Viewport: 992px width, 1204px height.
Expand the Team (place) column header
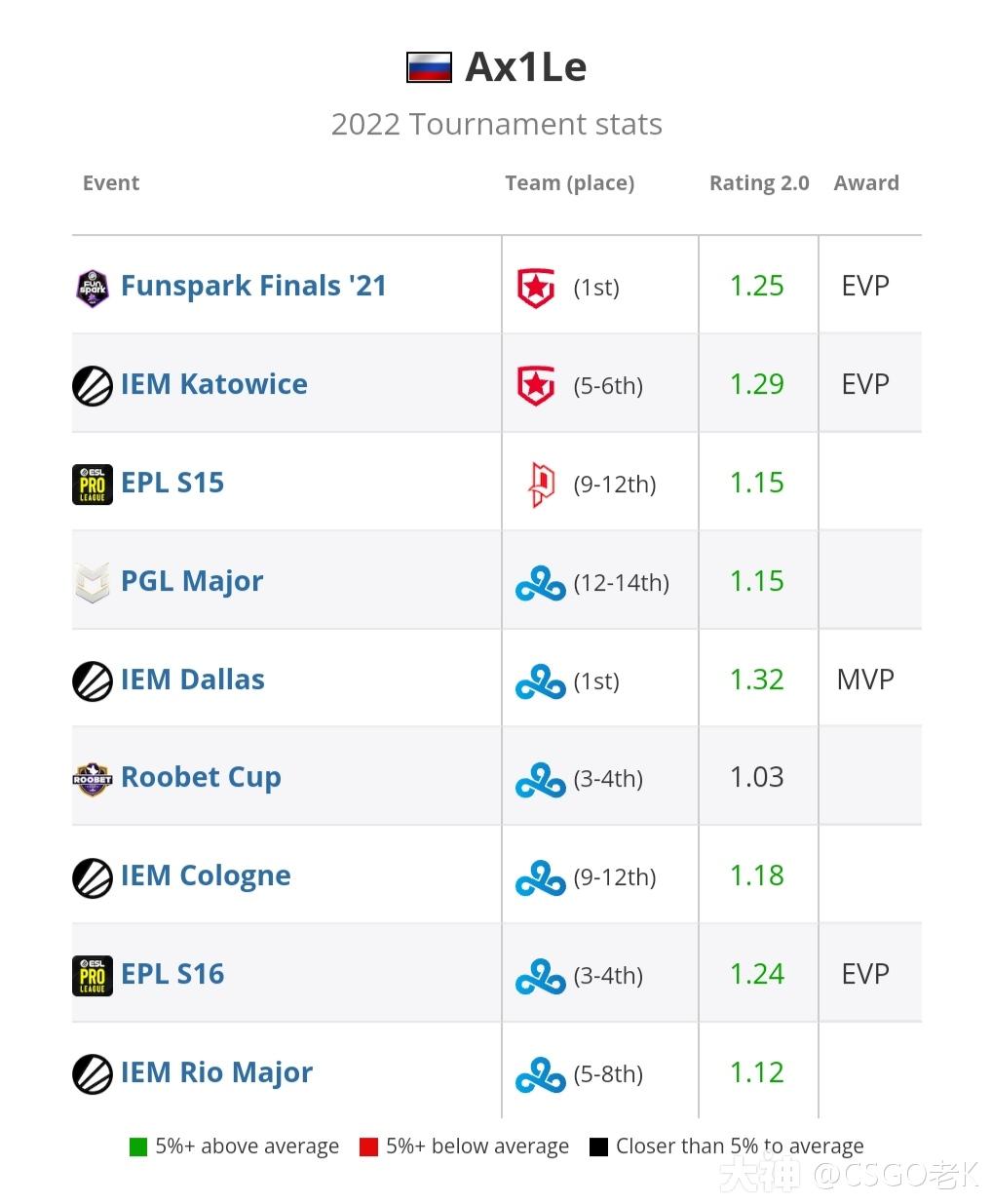click(569, 182)
